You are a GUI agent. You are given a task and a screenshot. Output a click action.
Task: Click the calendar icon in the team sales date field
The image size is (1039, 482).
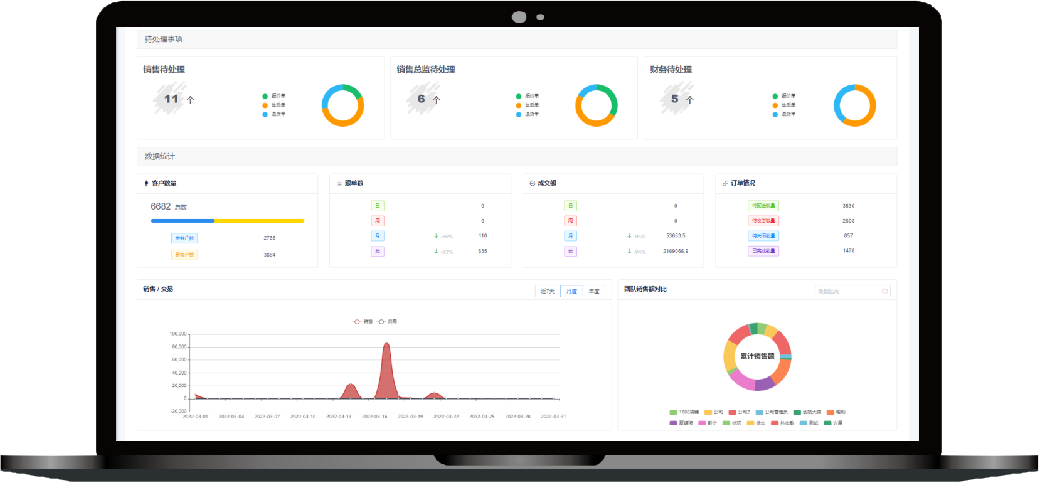(885, 291)
